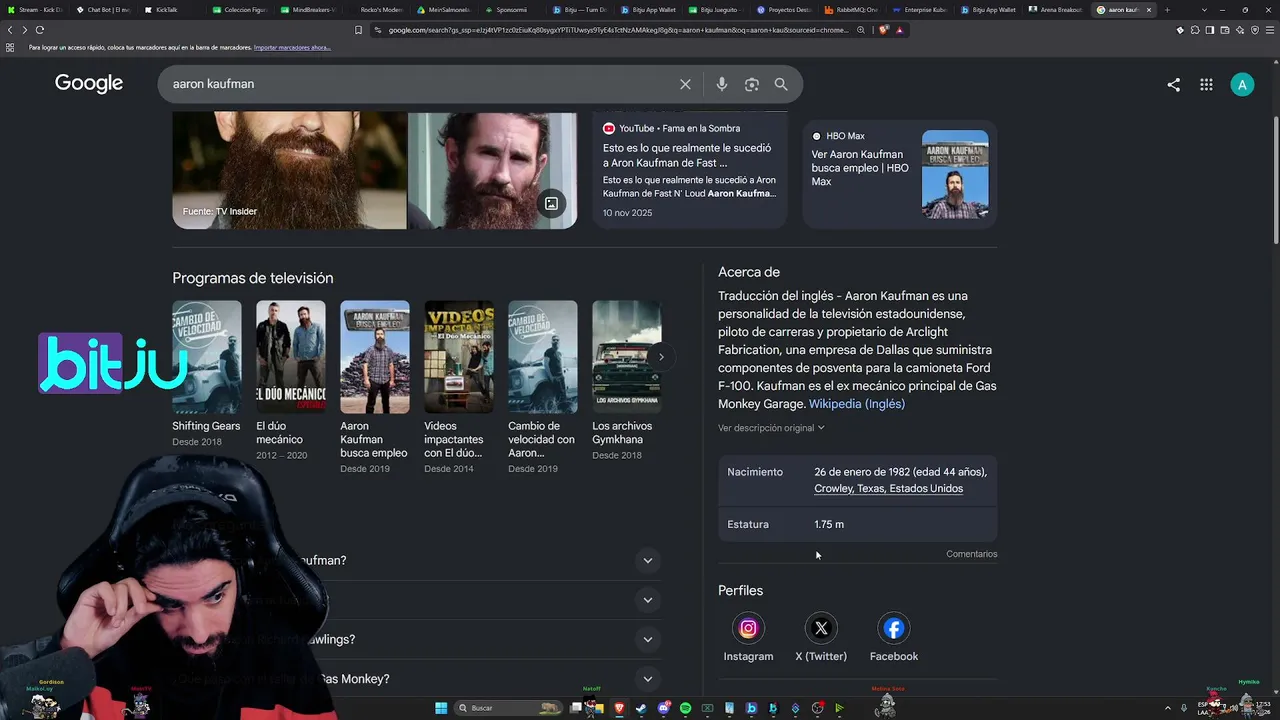The height and width of the screenshot is (720, 1280).
Task: Bookmark this page in address bar
Action: pos(359,30)
